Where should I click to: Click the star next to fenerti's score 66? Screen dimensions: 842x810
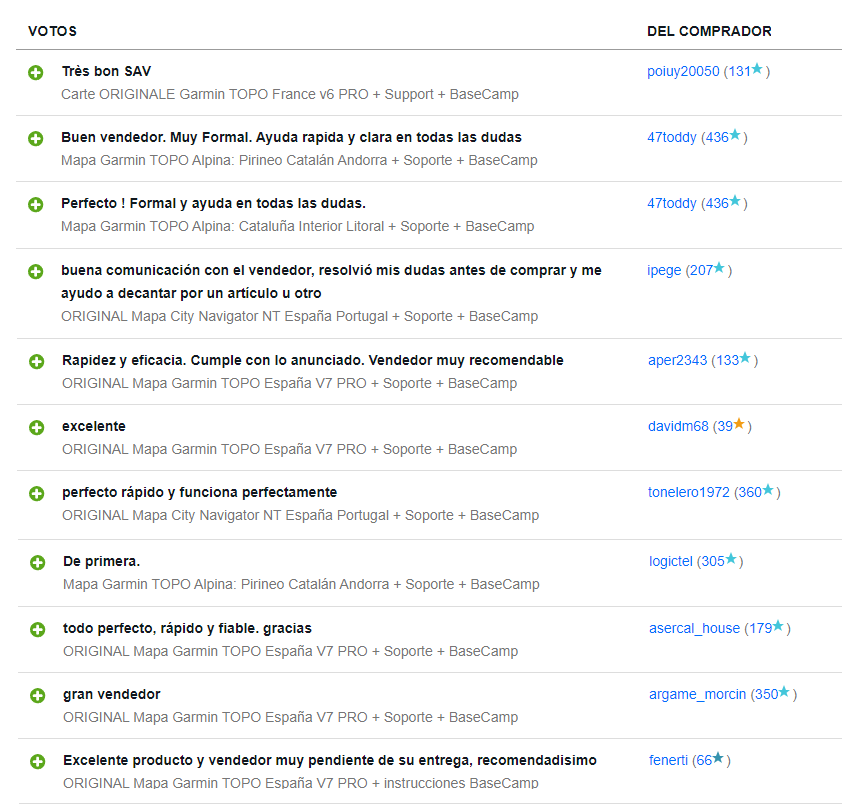pos(718,758)
